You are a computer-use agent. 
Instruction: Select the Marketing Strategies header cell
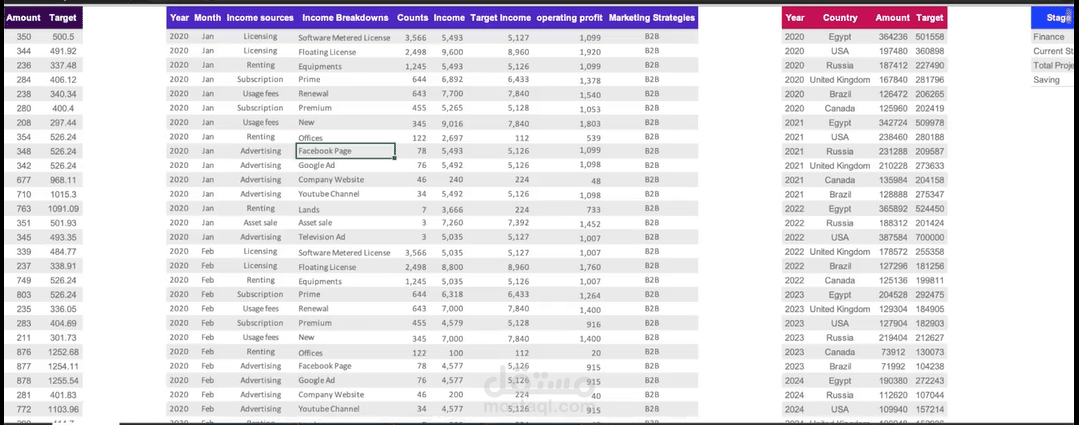click(x=652, y=18)
